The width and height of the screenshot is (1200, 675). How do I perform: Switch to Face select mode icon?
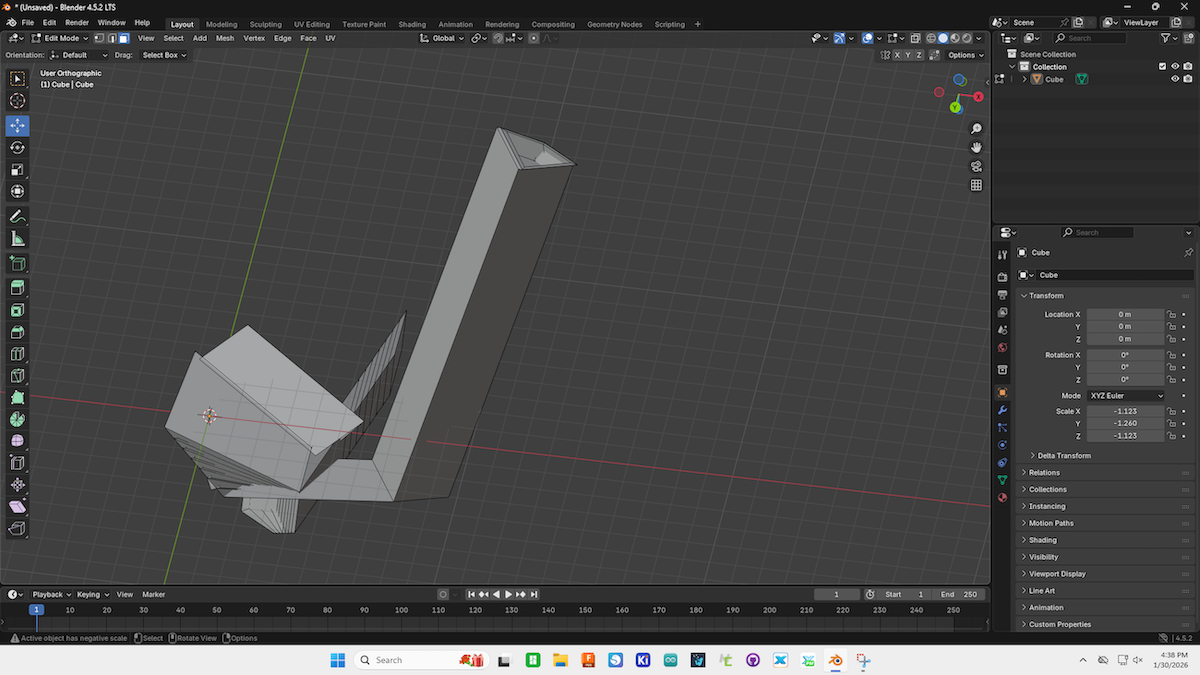[x=124, y=38]
